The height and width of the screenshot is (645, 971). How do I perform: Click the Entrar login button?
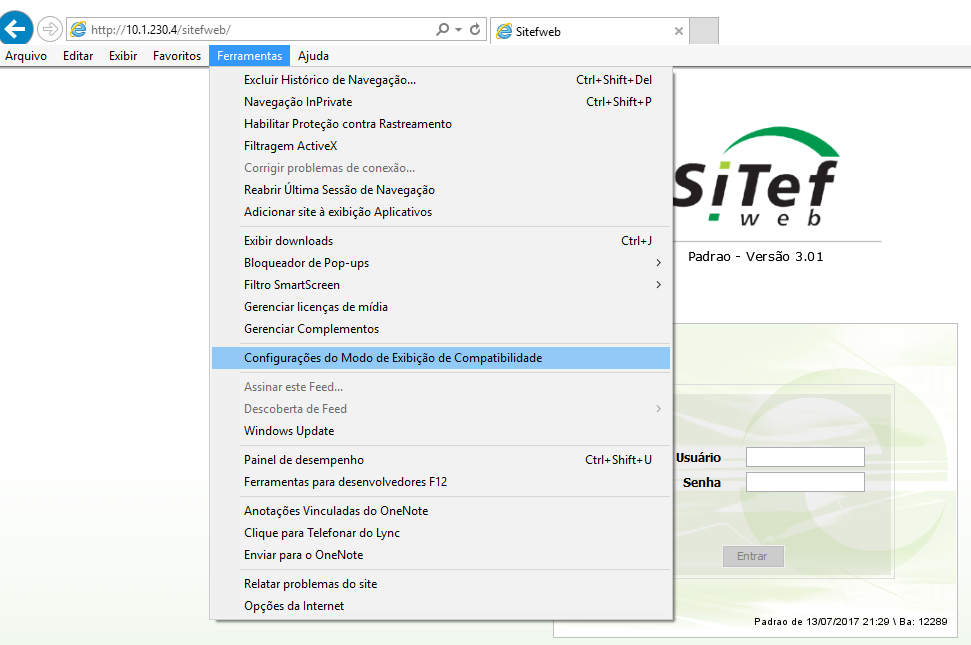pos(753,556)
